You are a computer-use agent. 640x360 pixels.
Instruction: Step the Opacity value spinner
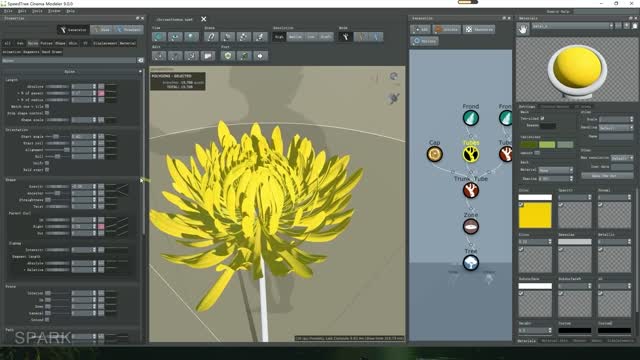click(x=590, y=197)
